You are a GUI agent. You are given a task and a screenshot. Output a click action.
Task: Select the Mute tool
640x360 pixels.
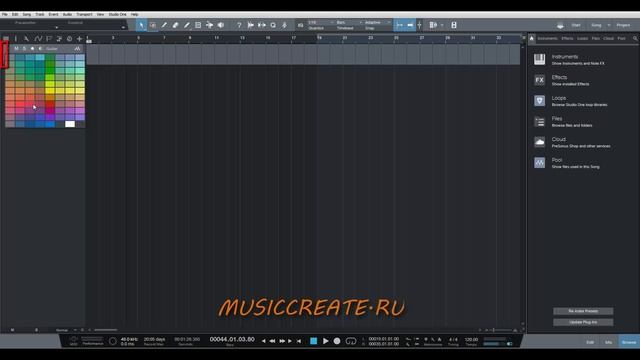pos(198,25)
